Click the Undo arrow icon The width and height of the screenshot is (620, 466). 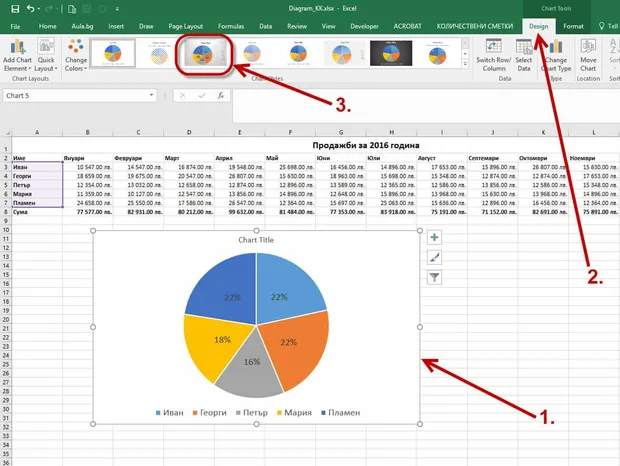tap(30, 8)
